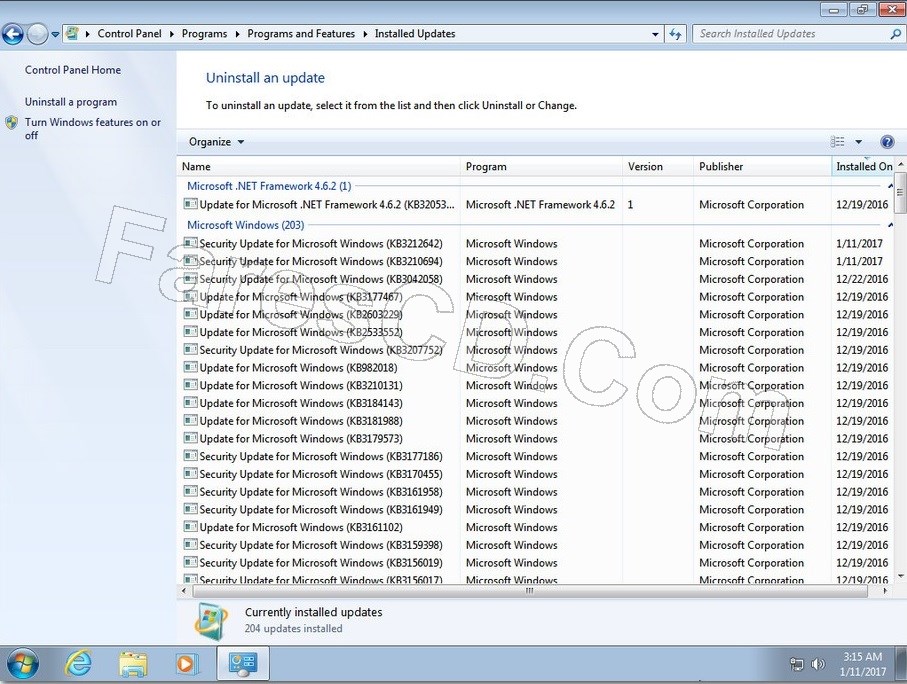Click the Control Panel icon in address bar
The width and height of the screenshot is (907, 684).
click(72, 34)
